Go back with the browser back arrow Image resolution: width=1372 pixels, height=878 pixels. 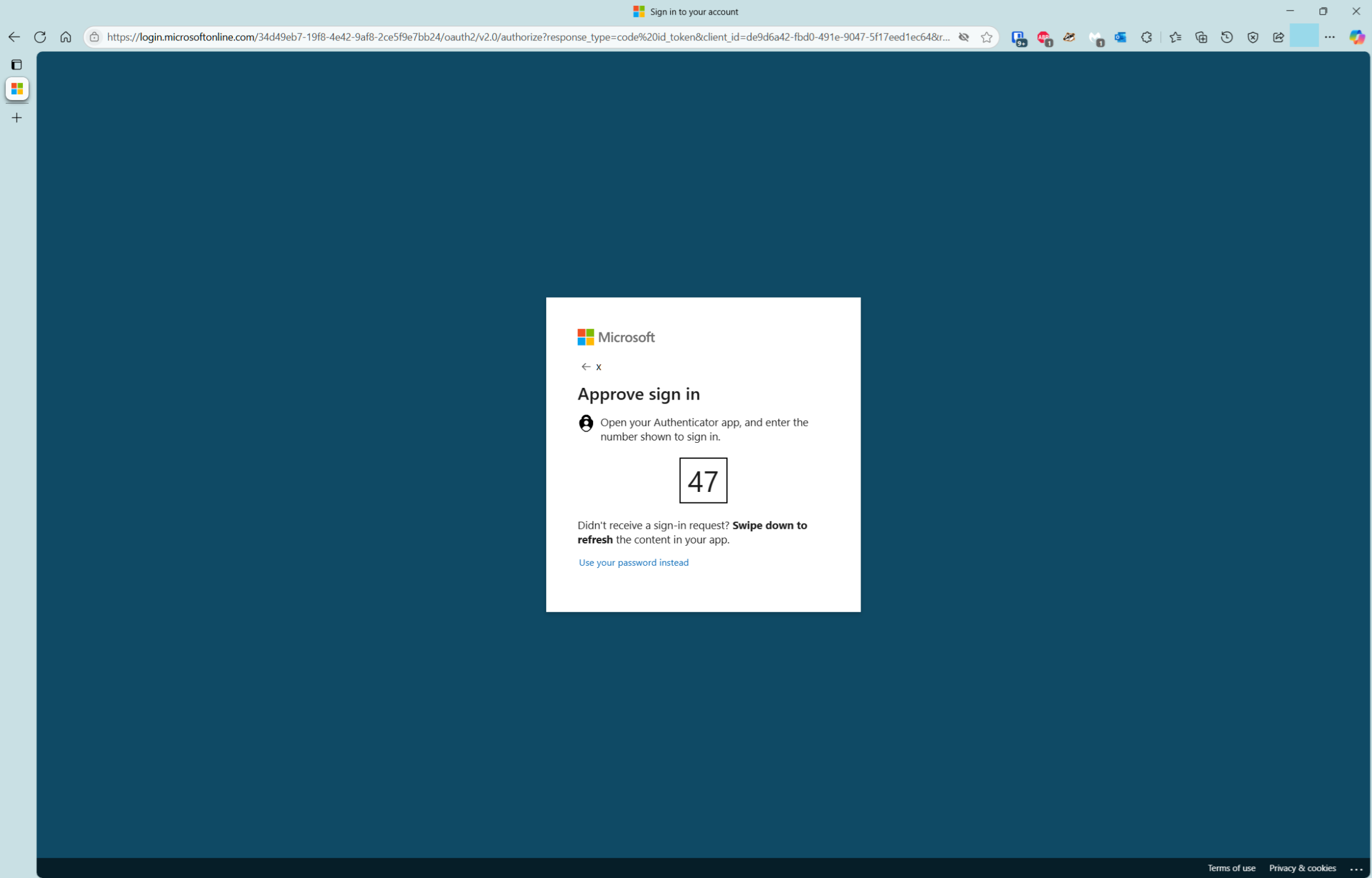coord(14,37)
